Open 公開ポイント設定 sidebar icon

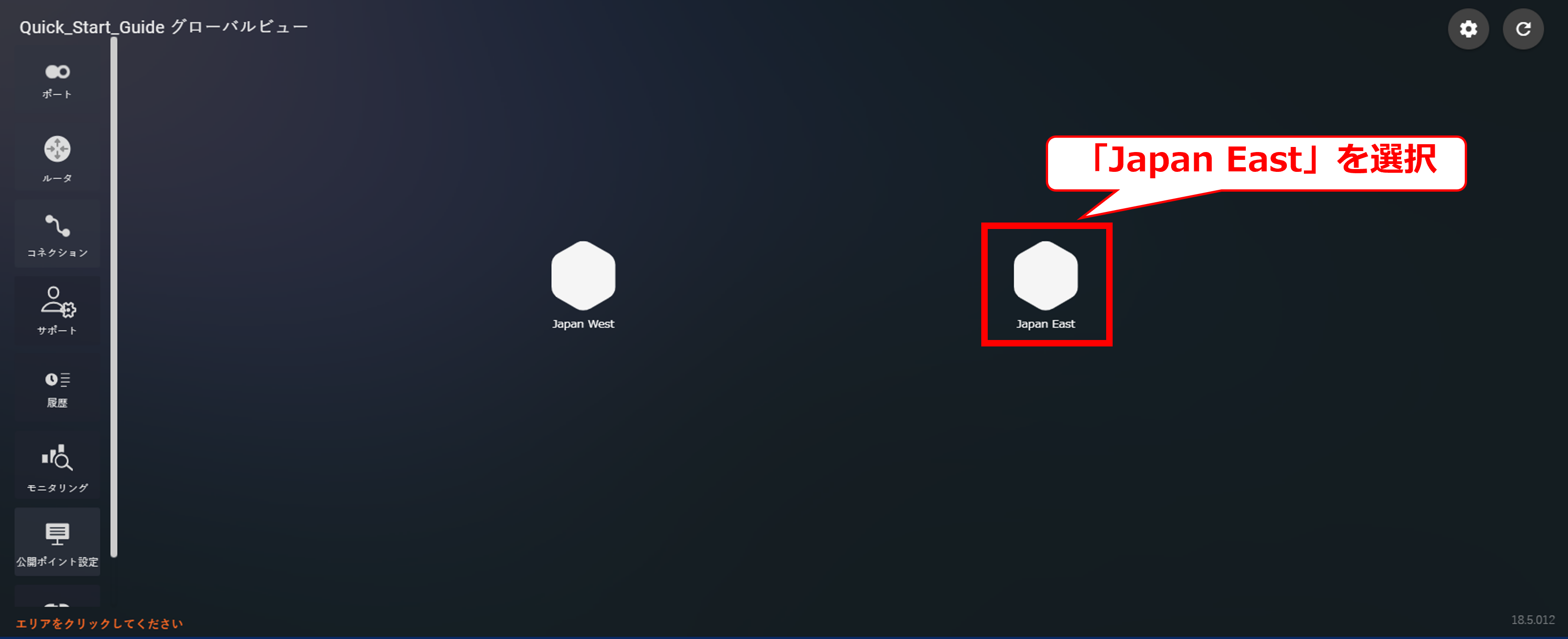pos(57,542)
